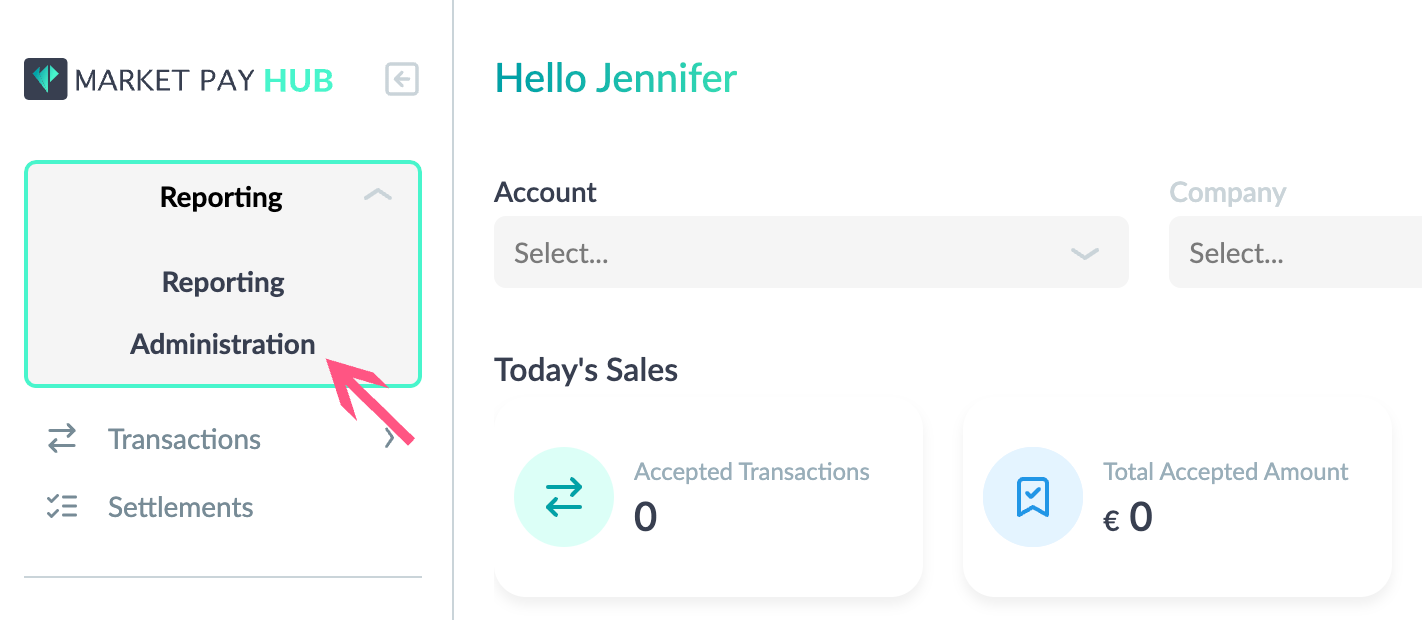Collapse the sidebar with the arrow icon
This screenshot has width=1422, height=620.
(402, 80)
